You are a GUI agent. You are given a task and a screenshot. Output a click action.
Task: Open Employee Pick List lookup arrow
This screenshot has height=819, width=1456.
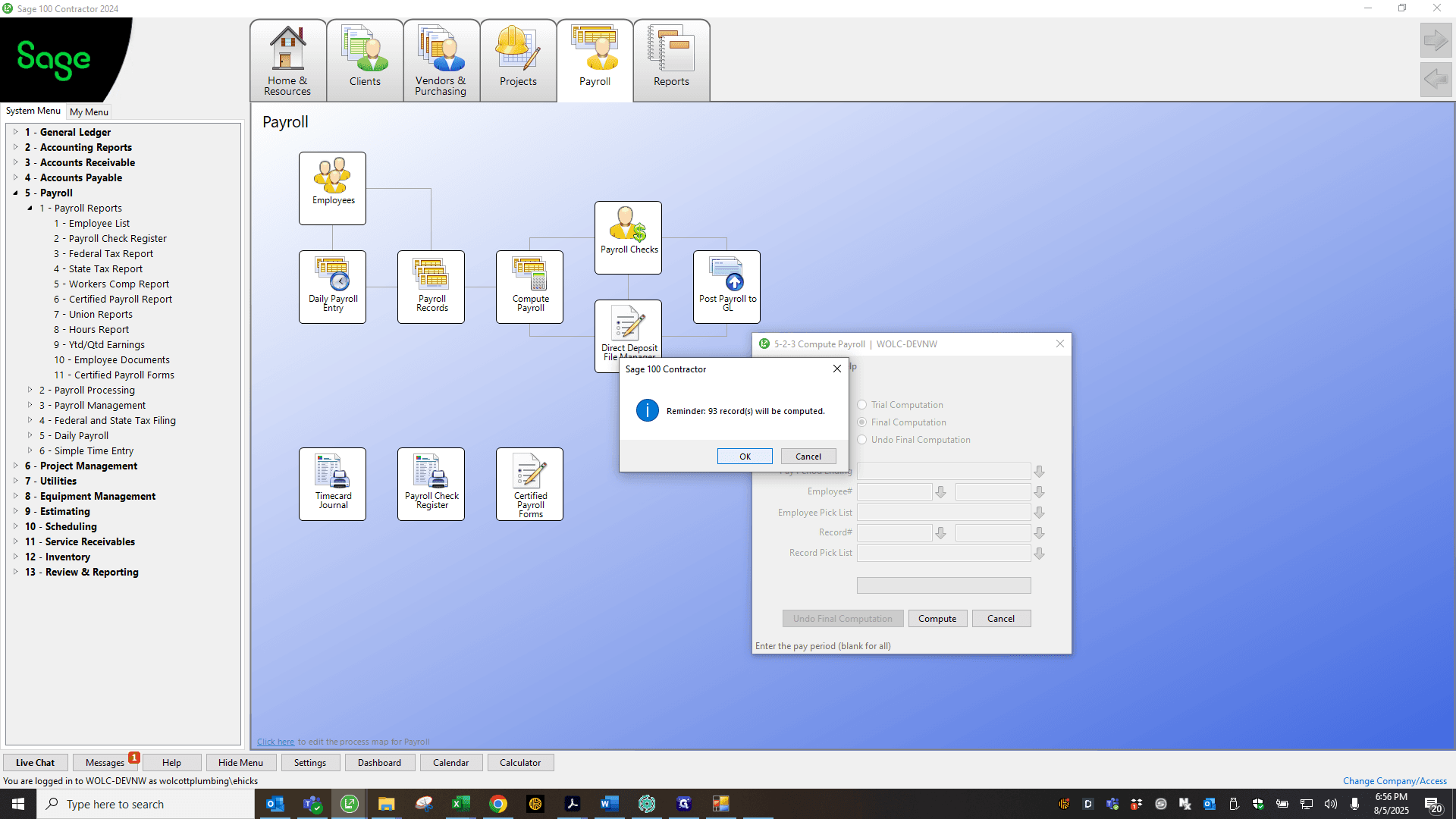point(1040,513)
